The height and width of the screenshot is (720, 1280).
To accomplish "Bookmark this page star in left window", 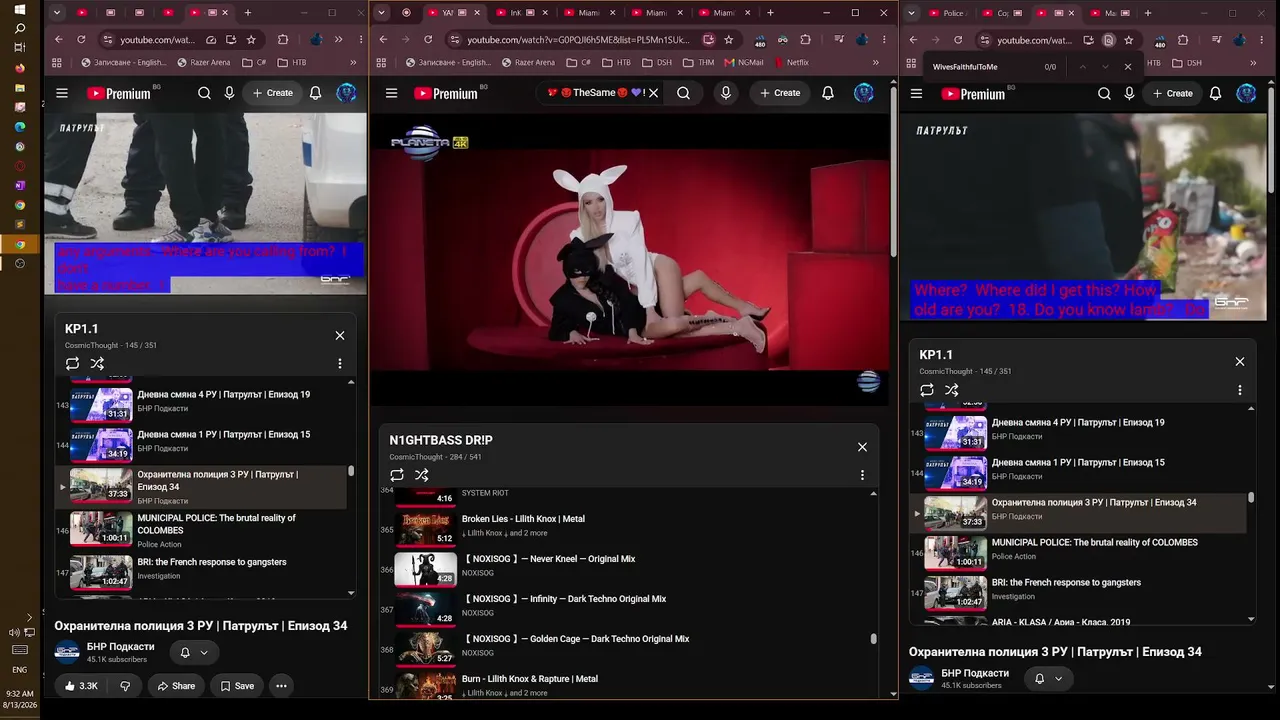I will coord(251,40).
